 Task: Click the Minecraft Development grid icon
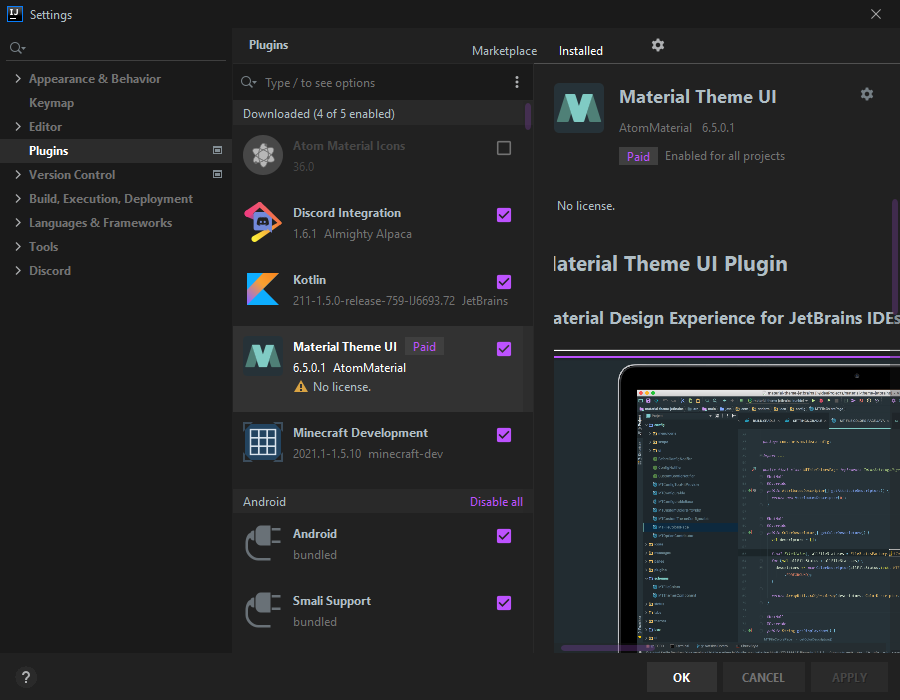(x=263, y=442)
